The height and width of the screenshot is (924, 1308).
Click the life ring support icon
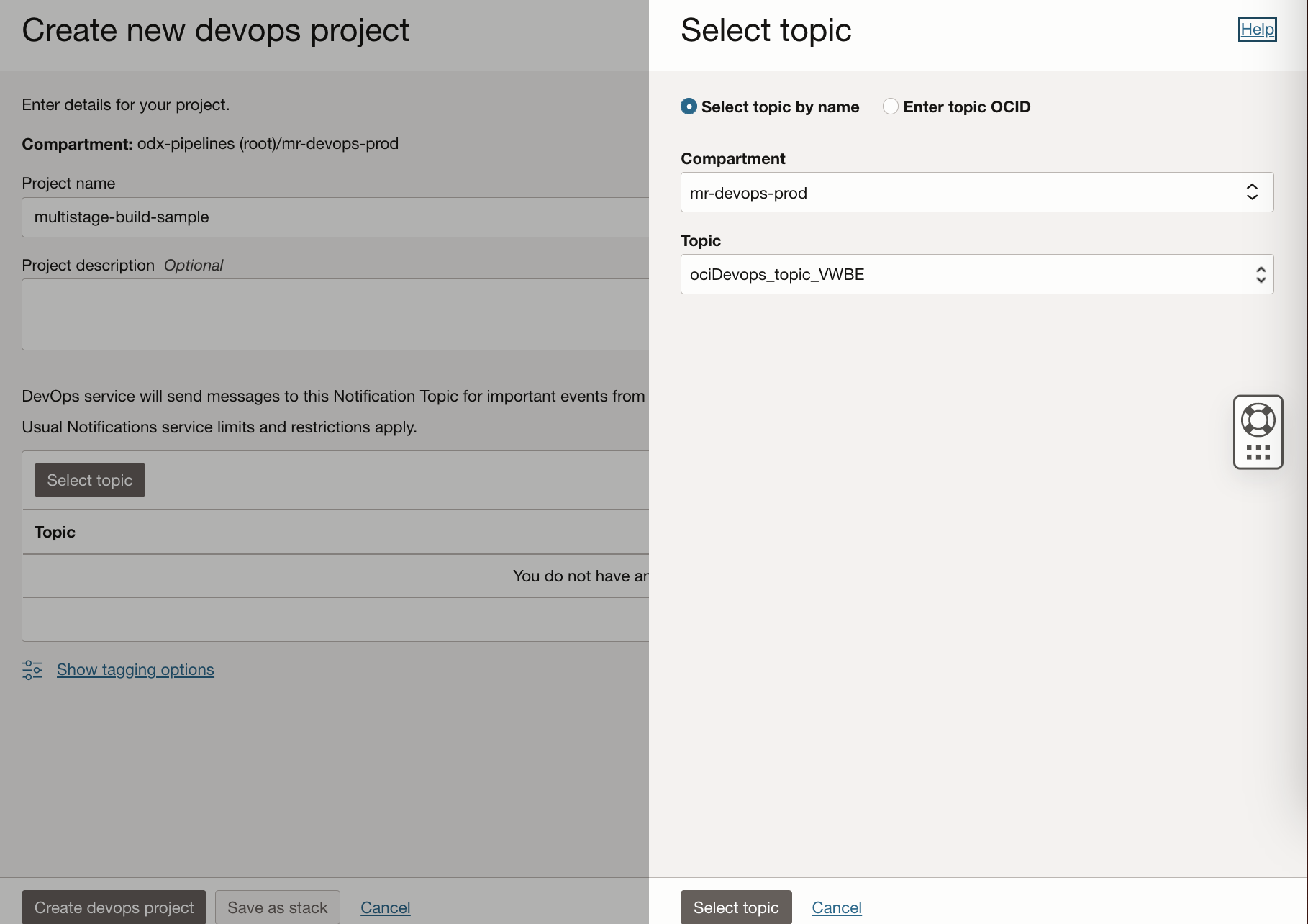point(1258,420)
